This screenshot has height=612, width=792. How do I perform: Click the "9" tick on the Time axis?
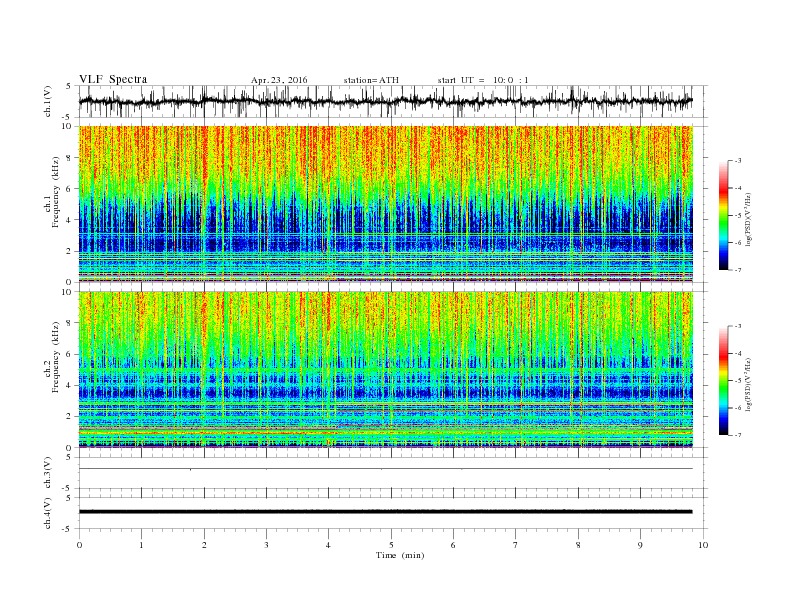point(640,545)
